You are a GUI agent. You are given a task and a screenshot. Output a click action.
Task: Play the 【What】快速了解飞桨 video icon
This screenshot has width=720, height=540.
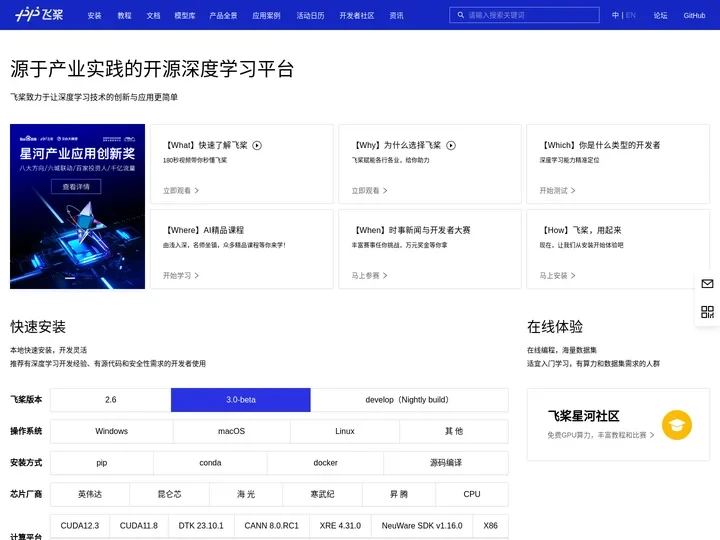(257, 146)
